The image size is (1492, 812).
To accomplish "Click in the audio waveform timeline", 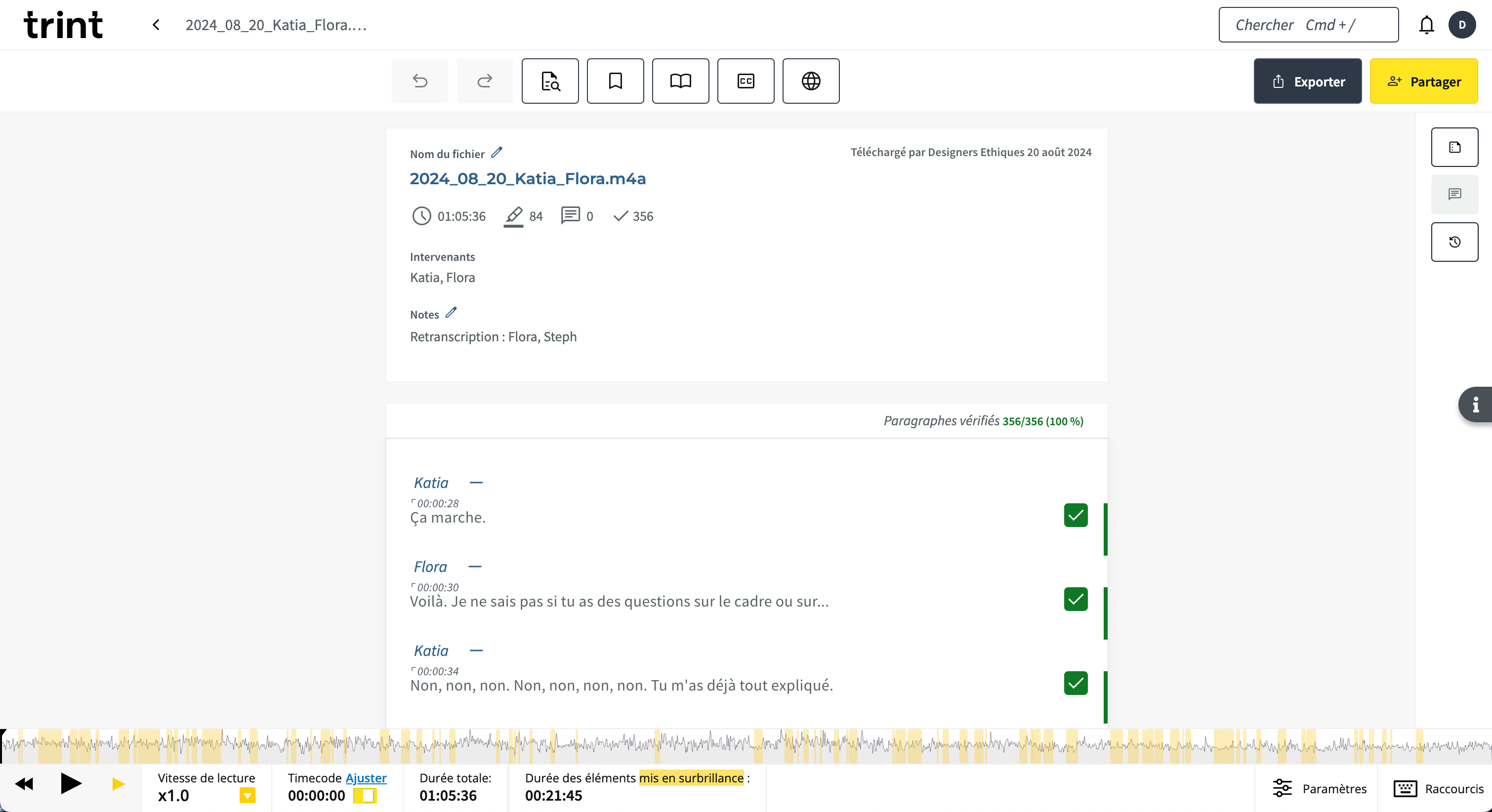I will 746,745.
